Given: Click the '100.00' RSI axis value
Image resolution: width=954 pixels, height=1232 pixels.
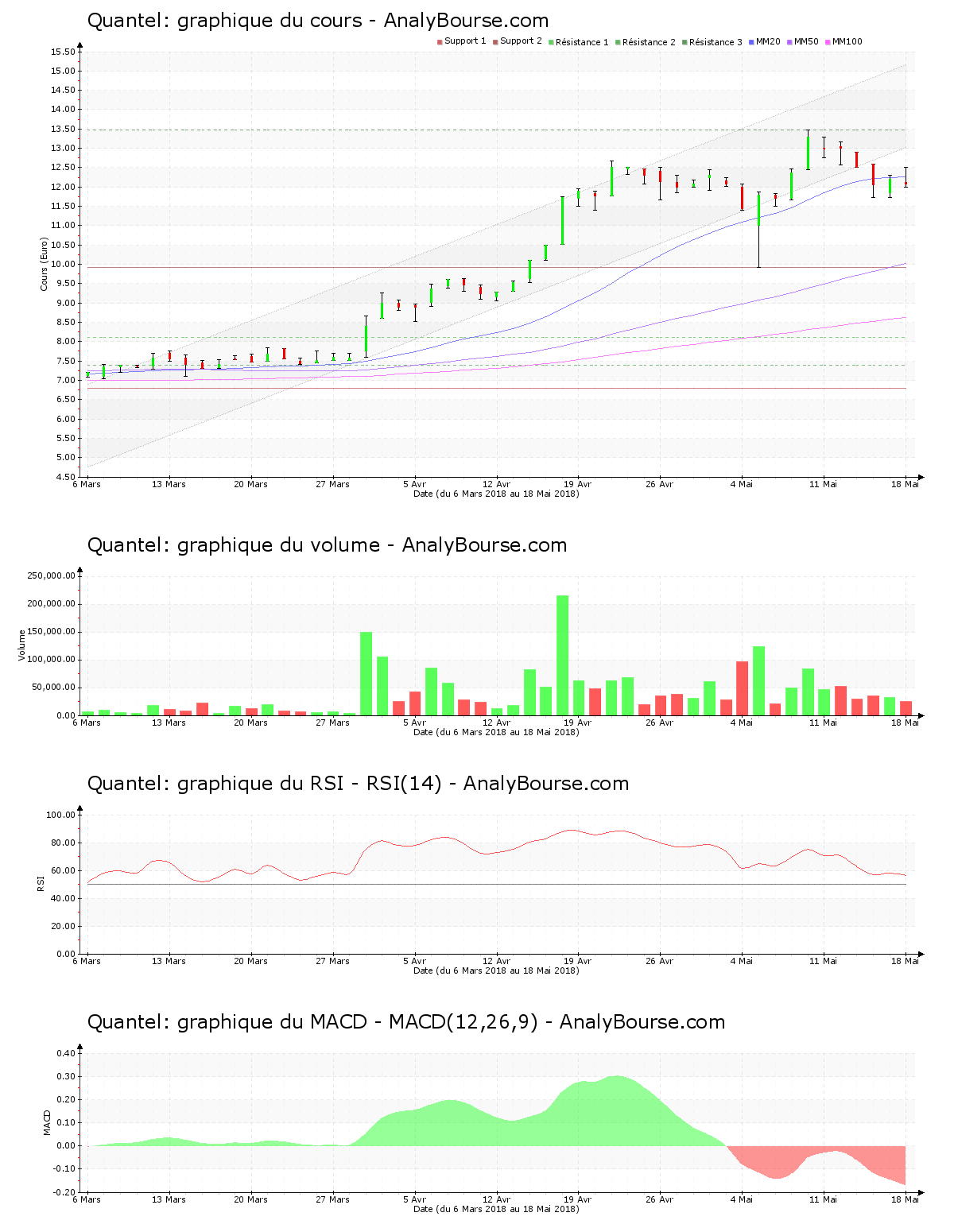Looking at the screenshot, I should tap(60, 815).
